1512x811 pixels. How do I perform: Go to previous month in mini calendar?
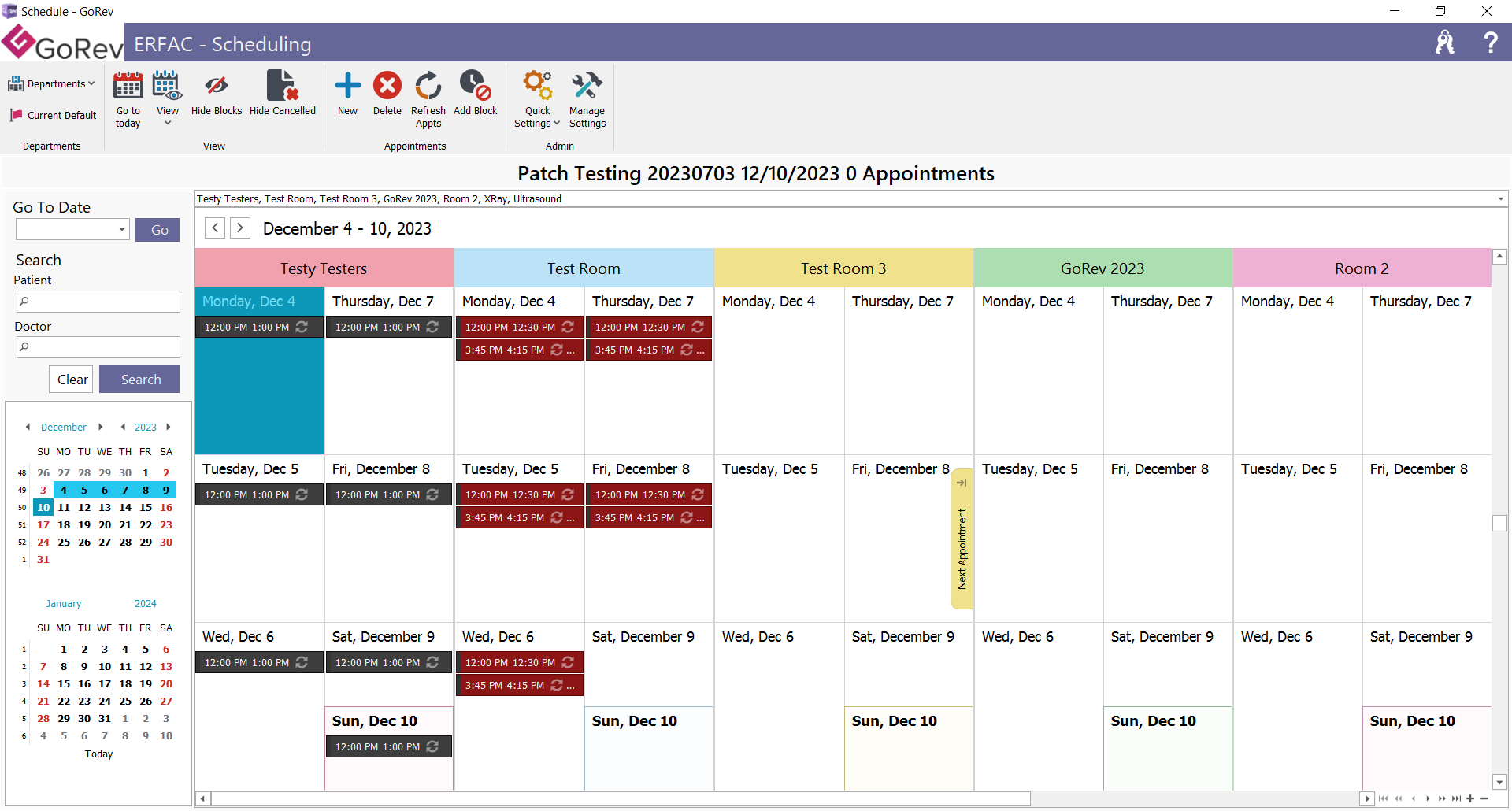28,427
